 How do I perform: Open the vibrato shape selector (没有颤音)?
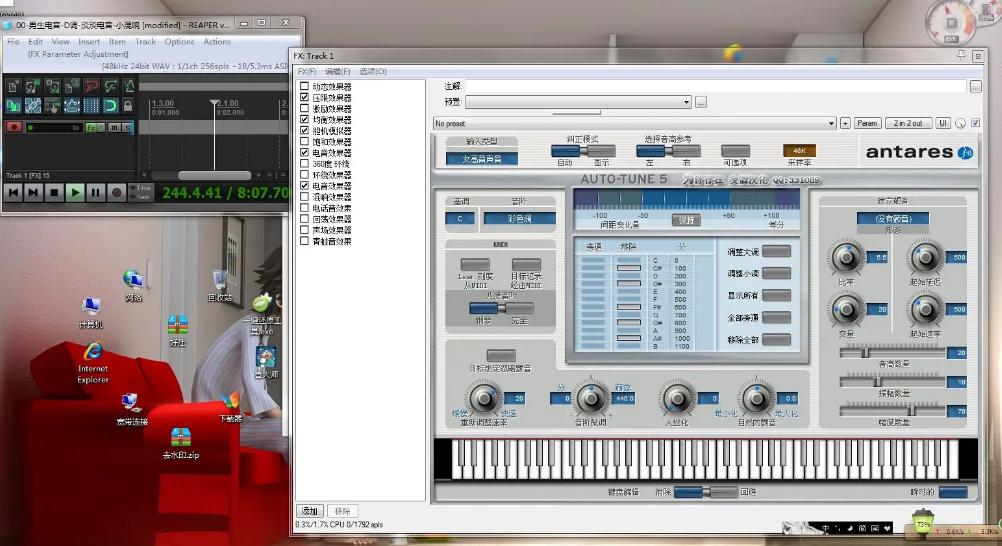(893, 219)
